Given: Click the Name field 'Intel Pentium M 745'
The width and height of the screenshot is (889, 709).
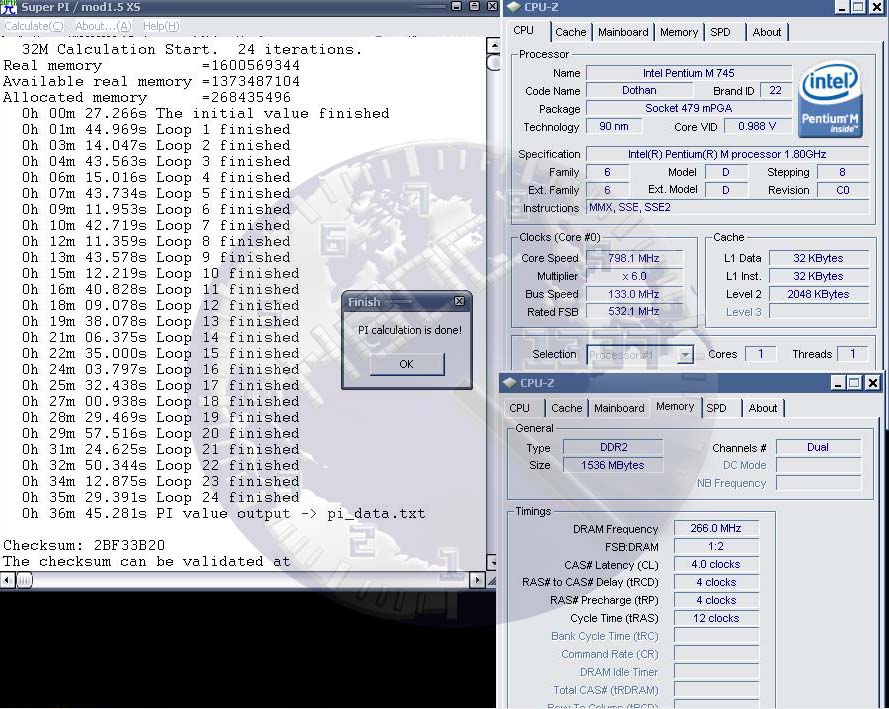Looking at the screenshot, I should tap(688, 73).
